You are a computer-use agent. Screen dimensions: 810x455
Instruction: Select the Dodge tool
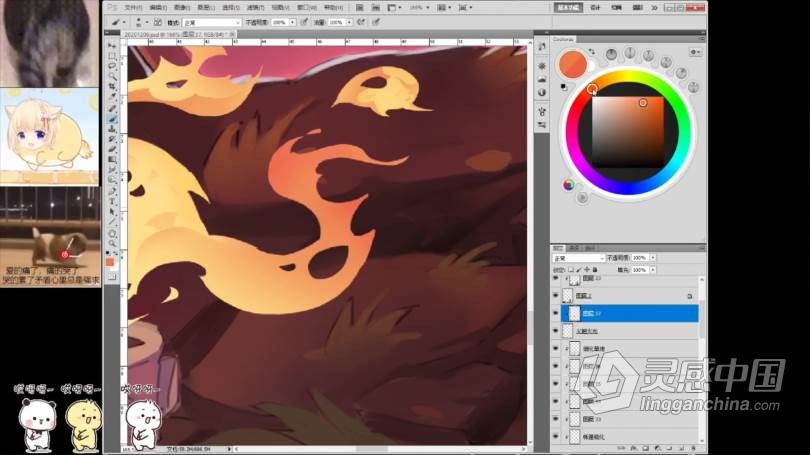(x=112, y=181)
